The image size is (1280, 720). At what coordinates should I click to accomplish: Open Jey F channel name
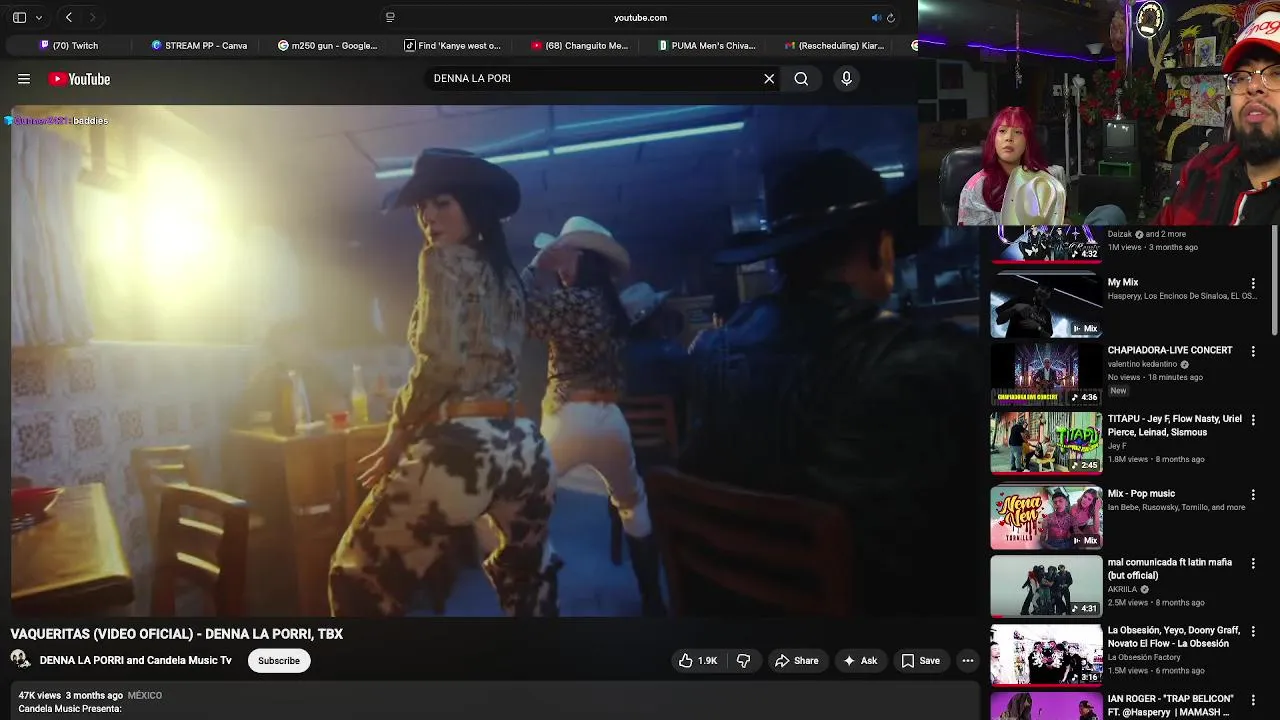click(x=1117, y=446)
